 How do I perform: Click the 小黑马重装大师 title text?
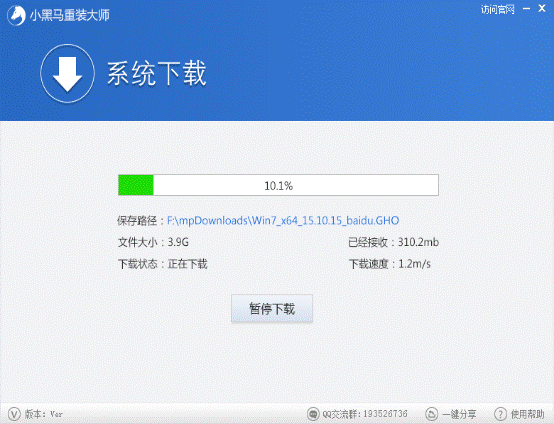[70, 15]
